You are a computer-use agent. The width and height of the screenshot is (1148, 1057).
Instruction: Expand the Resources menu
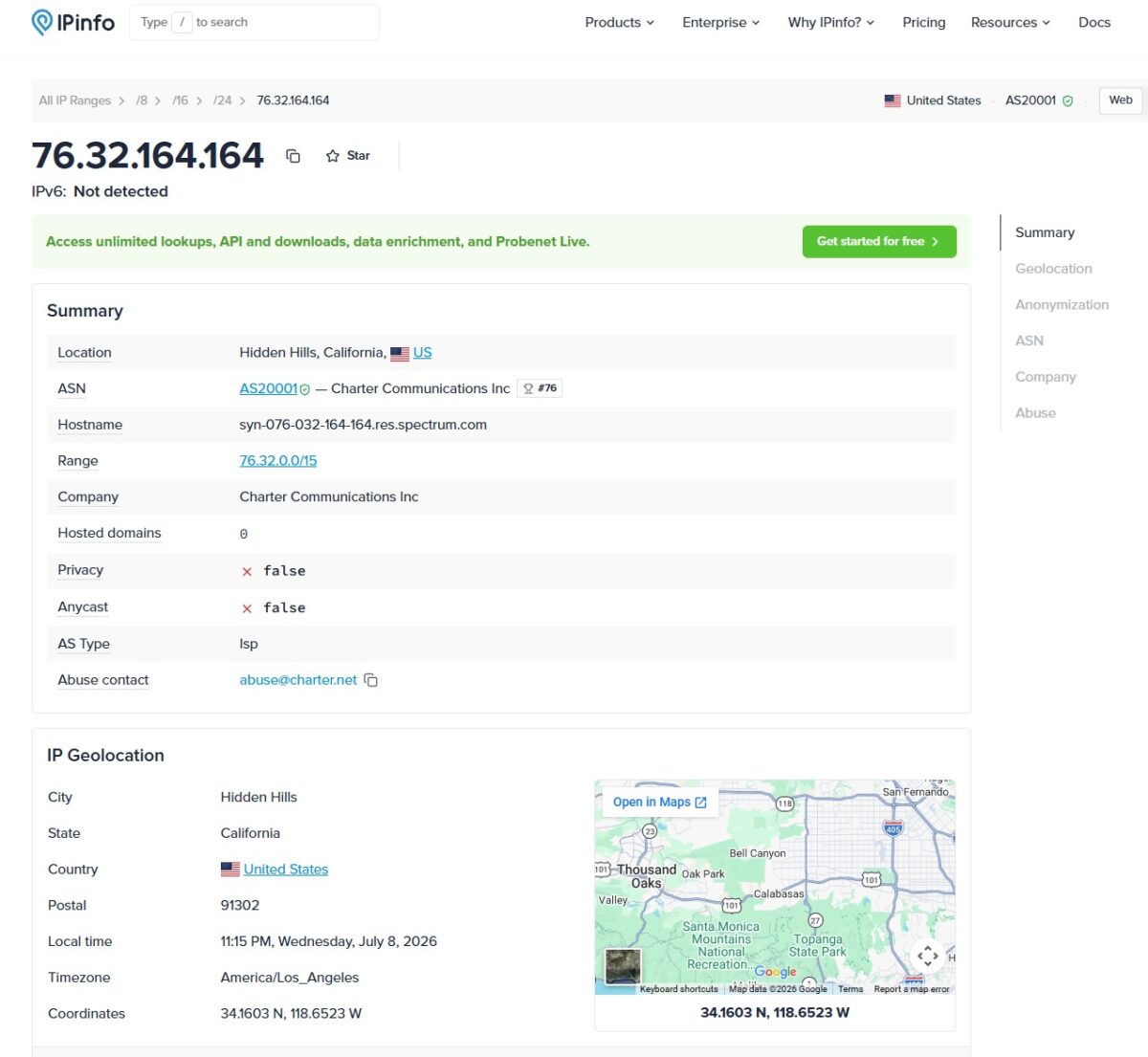click(x=1010, y=22)
